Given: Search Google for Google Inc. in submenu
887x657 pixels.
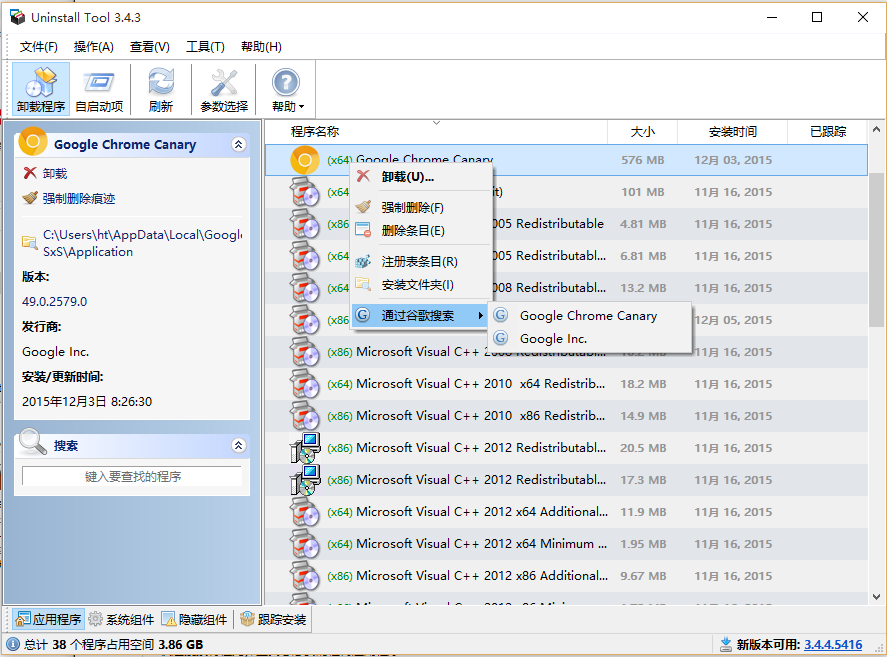Looking at the screenshot, I should pyautogui.click(x=553, y=339).
